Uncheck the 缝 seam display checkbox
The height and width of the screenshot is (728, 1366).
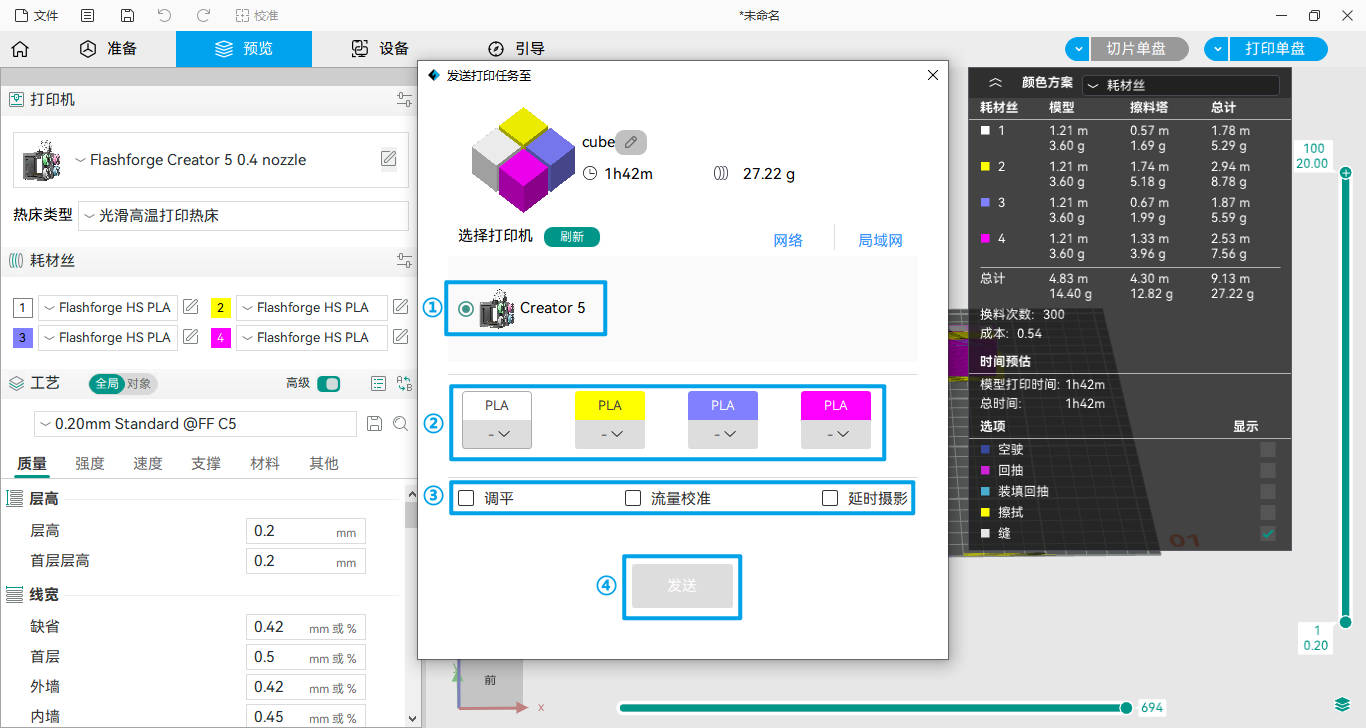[x=1268, y=534]
